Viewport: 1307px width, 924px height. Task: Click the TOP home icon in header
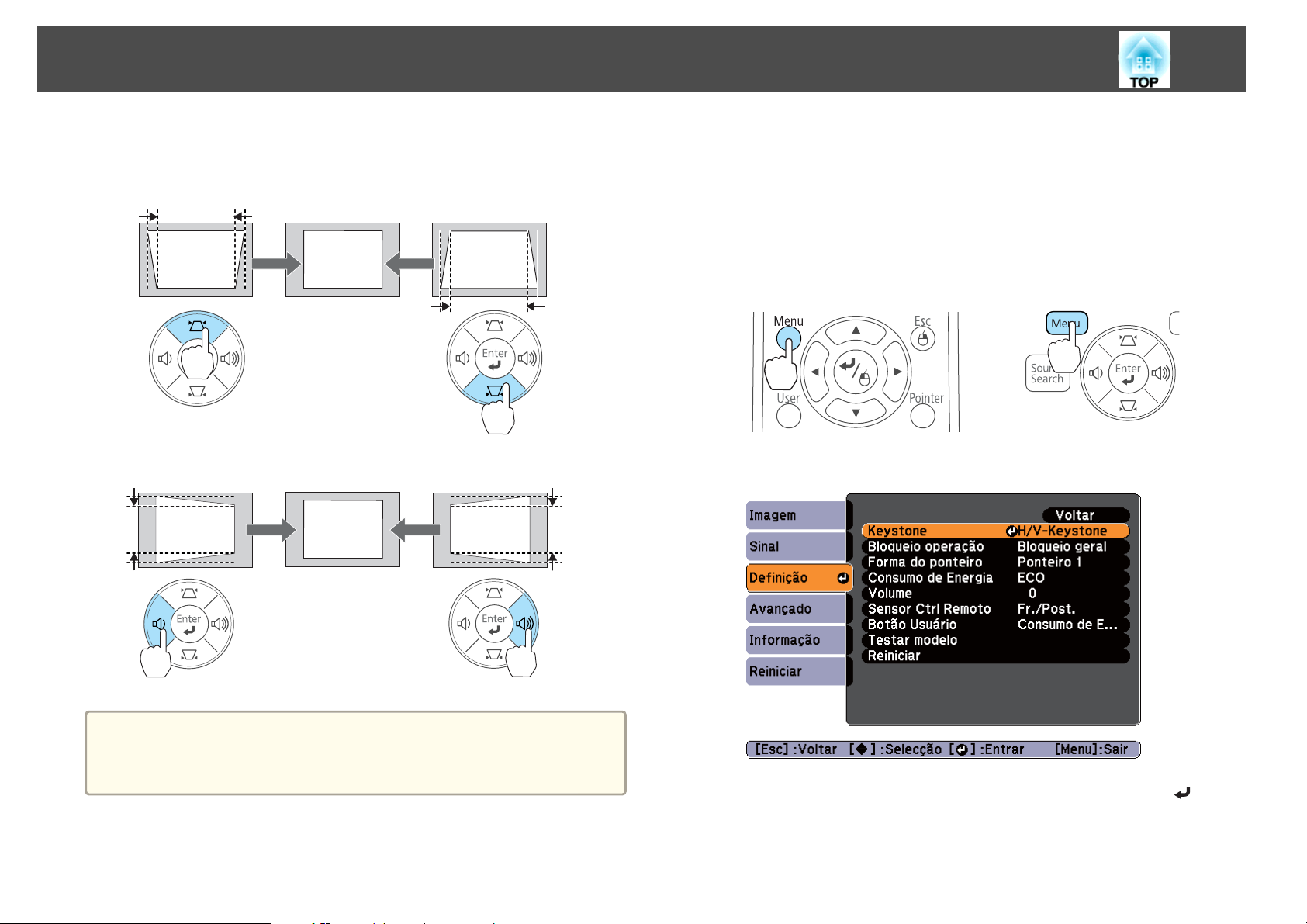point(1144,60)
